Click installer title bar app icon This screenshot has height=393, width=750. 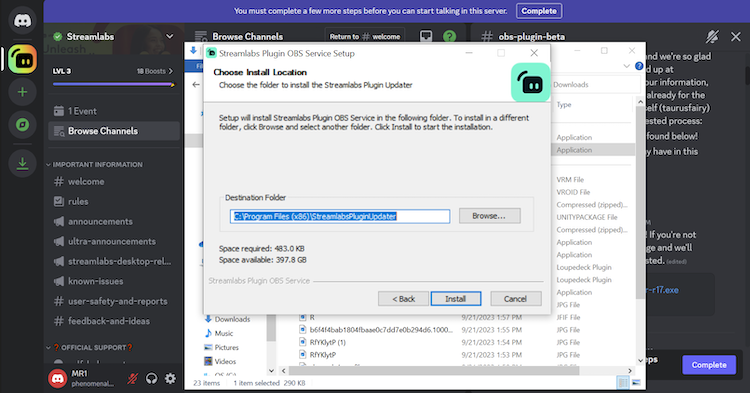click(211, 53)
